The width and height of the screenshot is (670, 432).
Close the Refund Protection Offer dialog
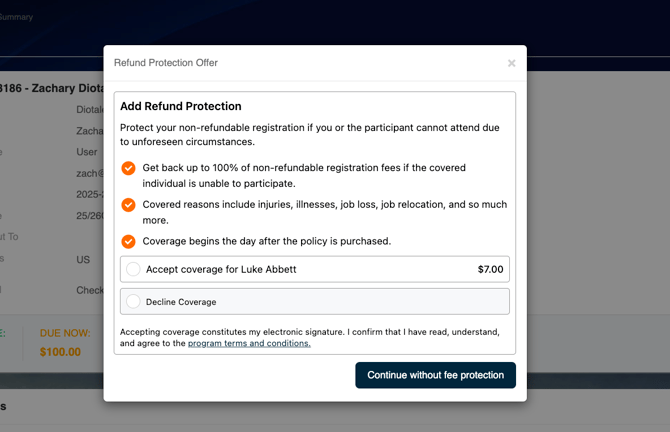511,63
